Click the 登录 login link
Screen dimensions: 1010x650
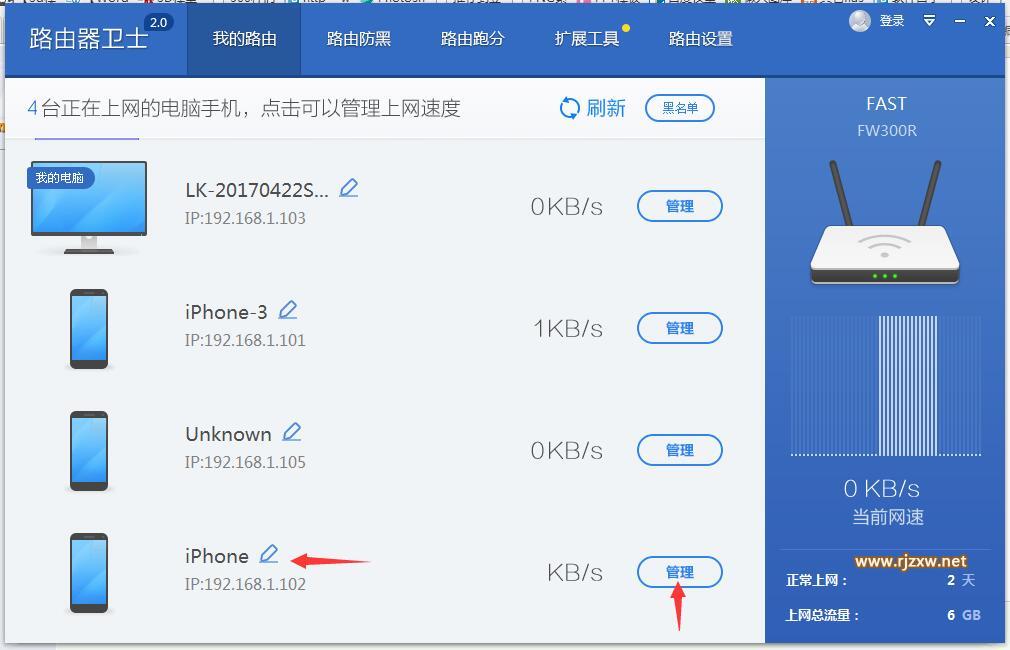click(891, 21)
